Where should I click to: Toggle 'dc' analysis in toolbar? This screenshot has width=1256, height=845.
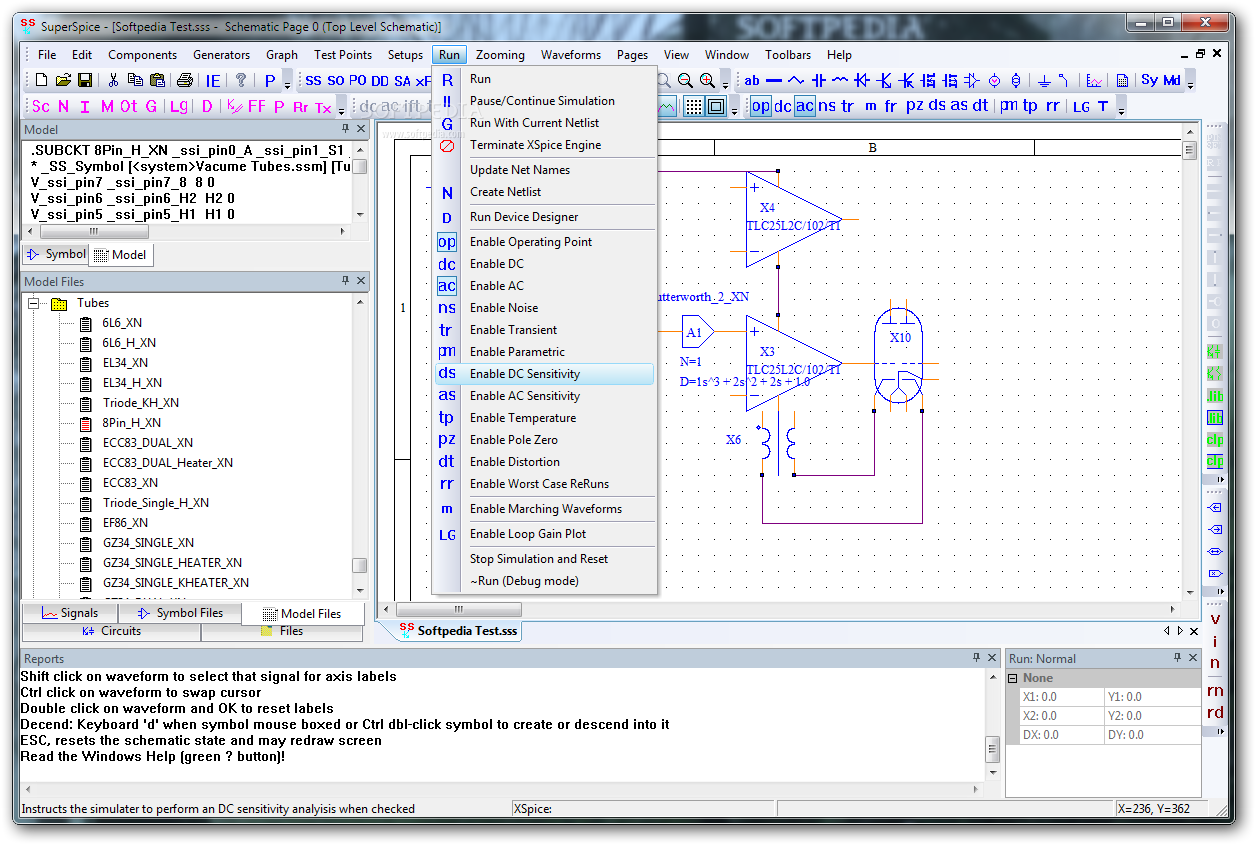click(783, 106)
